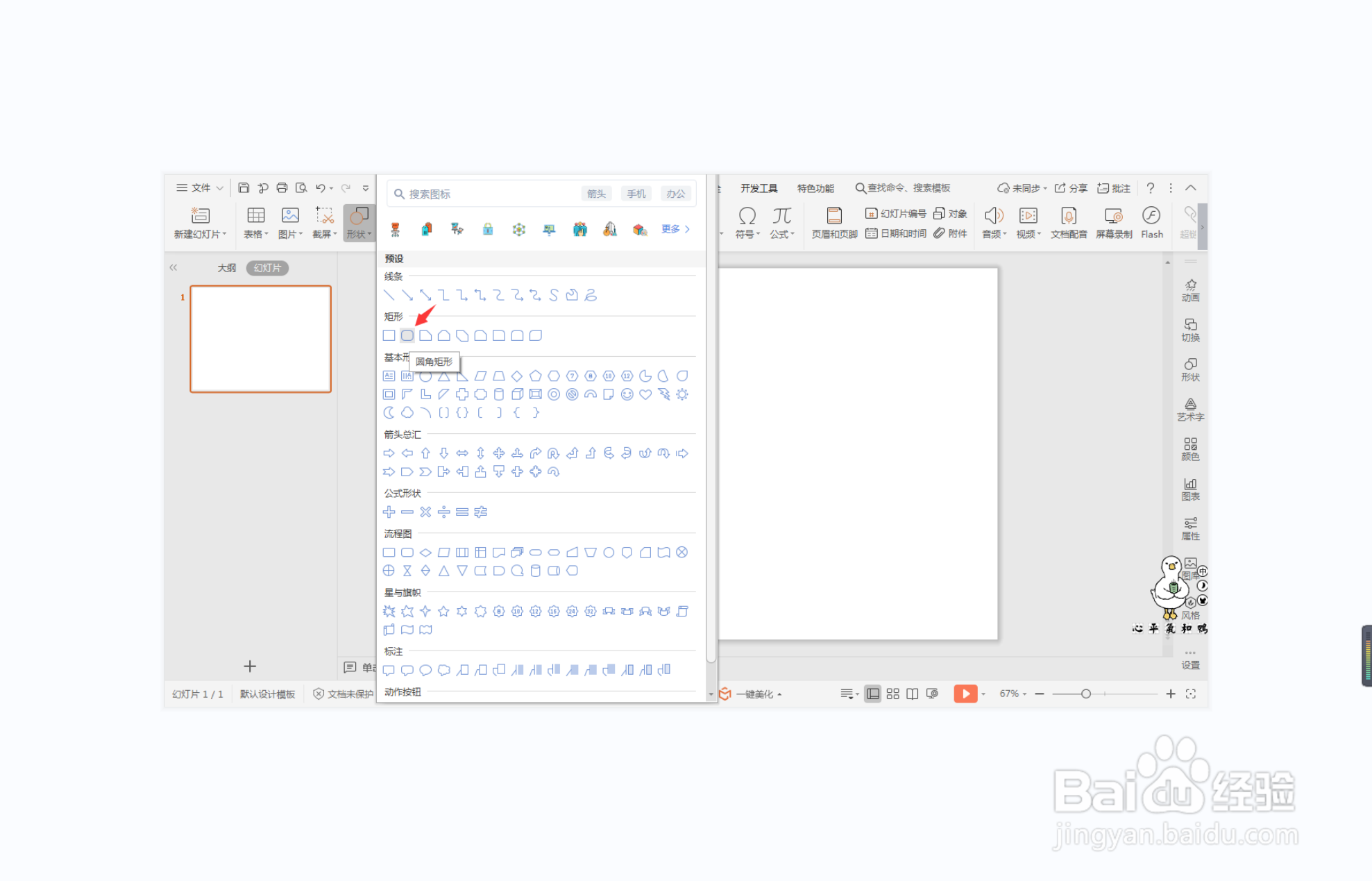This screenshot has height=881, width=1372.
Task: Click the 分享 share button
Action: point(1071,188)
